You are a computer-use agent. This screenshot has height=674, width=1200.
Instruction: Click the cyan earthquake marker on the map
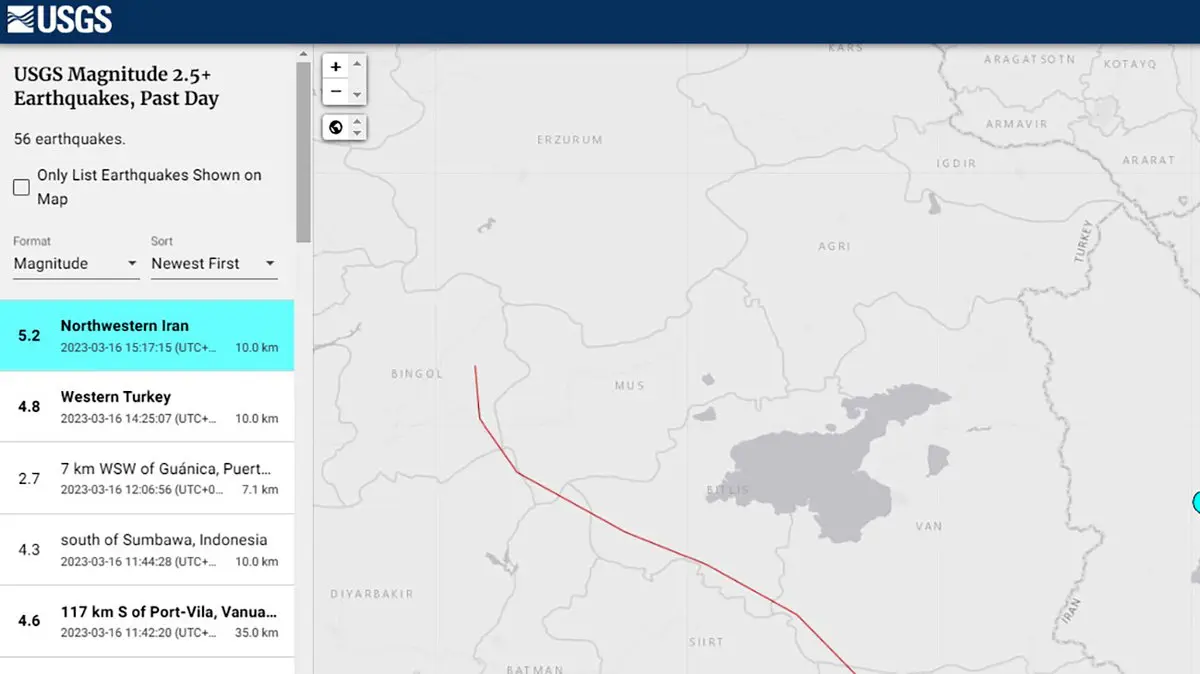click(1196, 502)
